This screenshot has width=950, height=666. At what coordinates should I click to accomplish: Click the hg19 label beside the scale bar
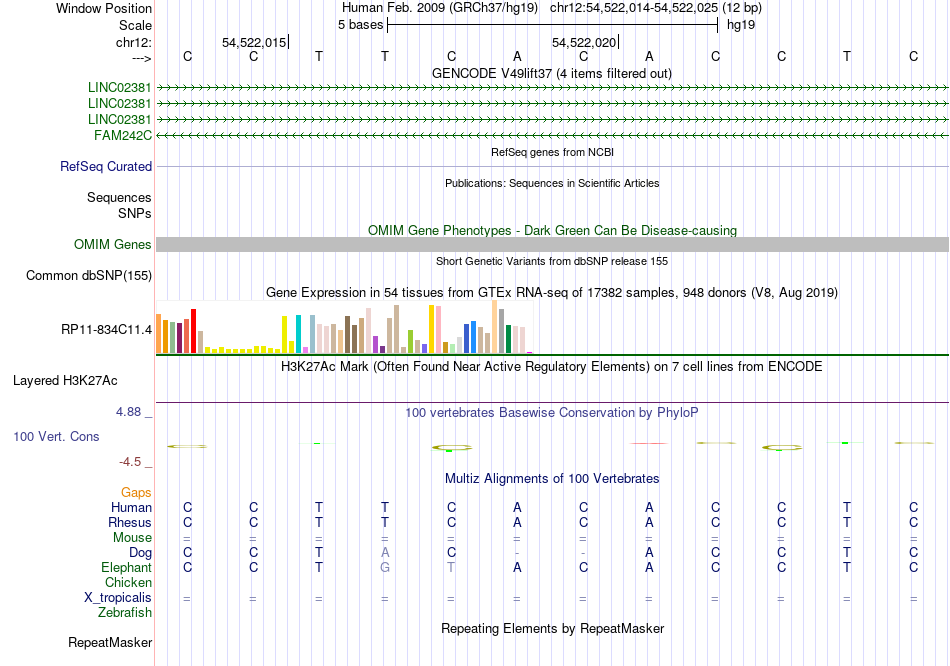(740, 25)
